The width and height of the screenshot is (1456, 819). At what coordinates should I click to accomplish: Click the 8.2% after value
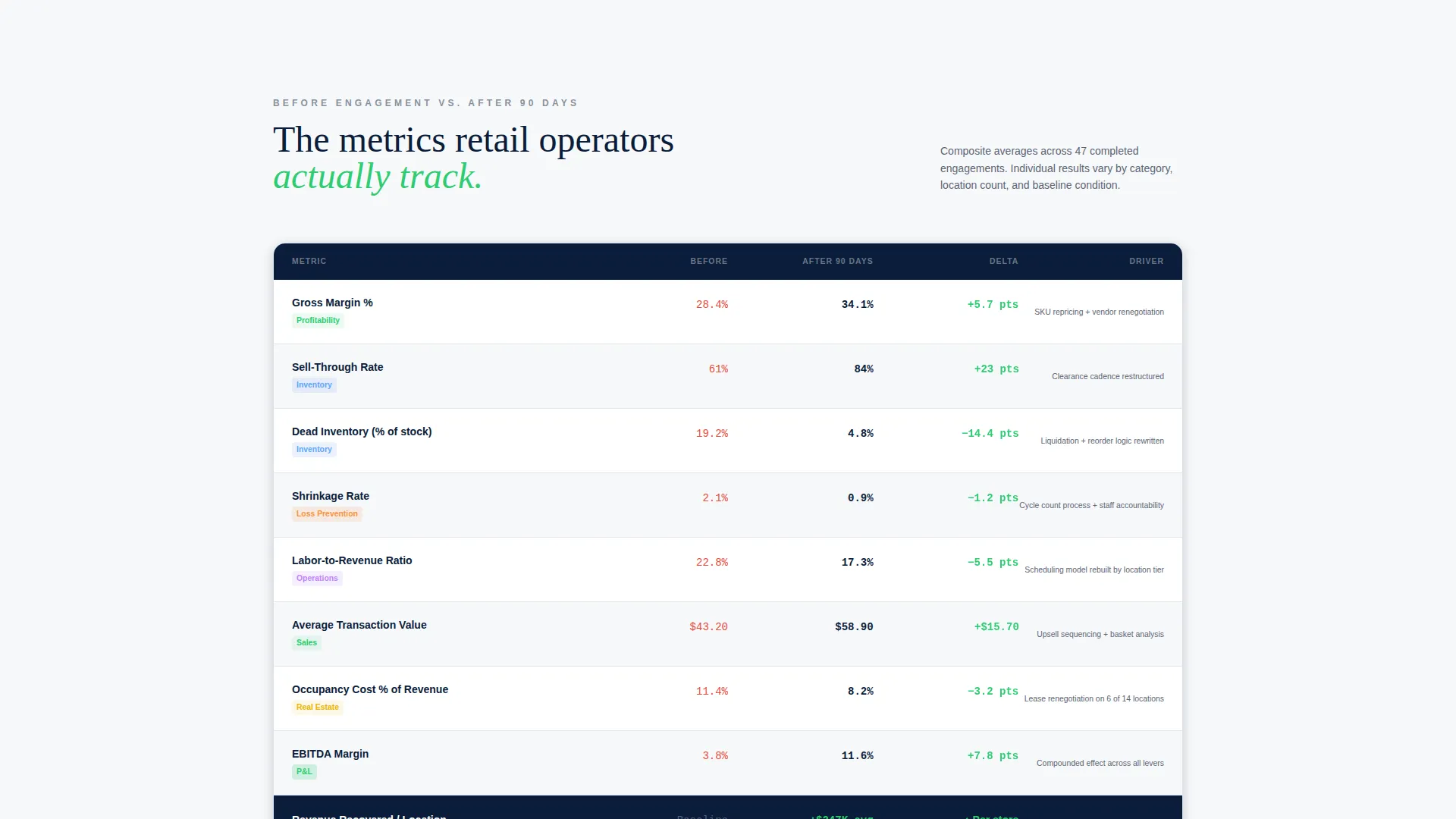[x=860, y=692]
